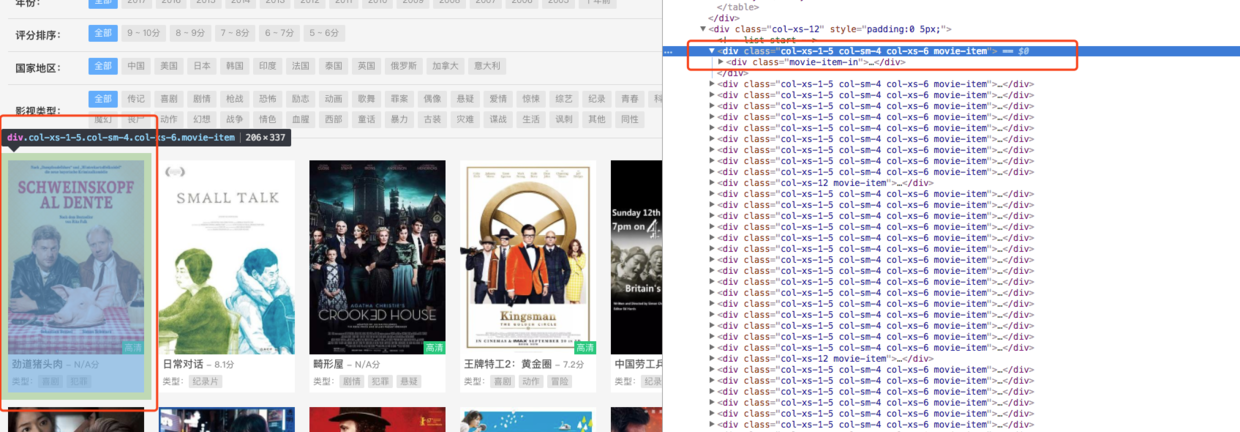Click the 高清 badge on Kingsman poster
This screenshot has height=432, width=1240.
tap(585, 348)
